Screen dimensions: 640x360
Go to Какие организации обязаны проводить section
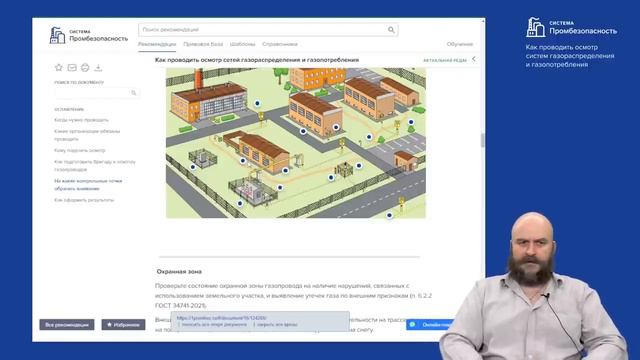click(87, 135)
